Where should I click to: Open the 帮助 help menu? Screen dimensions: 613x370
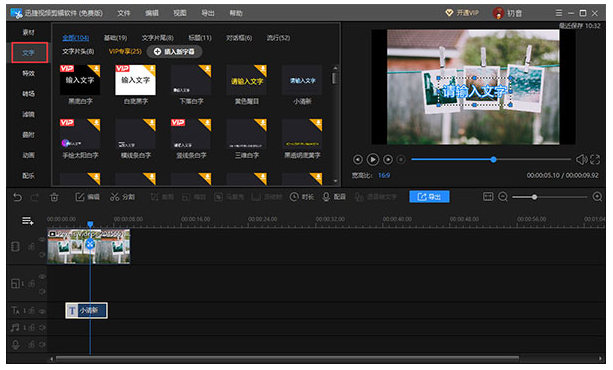point(236,13)
